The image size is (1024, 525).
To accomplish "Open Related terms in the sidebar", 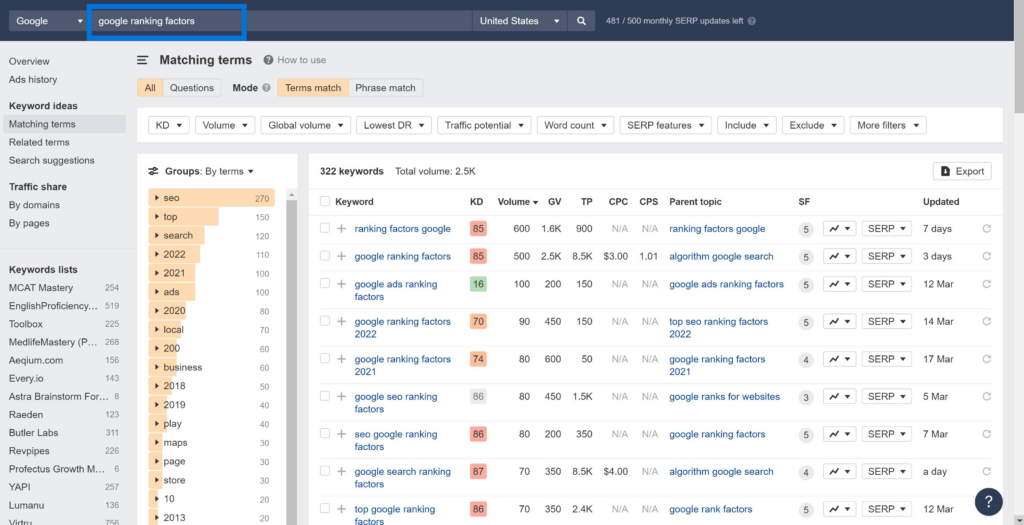I will (x=39, y=142).
